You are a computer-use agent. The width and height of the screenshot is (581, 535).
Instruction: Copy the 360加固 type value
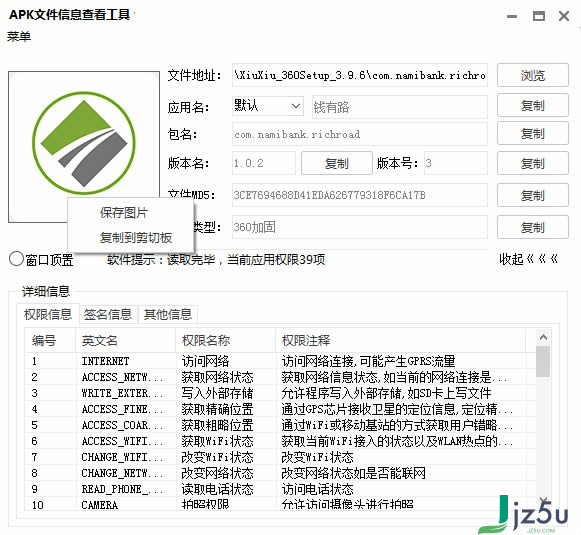(532, 227)
